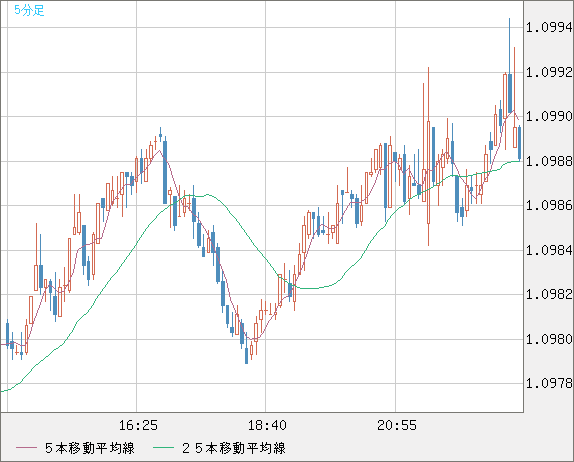Click the 1.0990 price axis label
The height and width of the screenshot is (462, 574).
coord(549,116)
